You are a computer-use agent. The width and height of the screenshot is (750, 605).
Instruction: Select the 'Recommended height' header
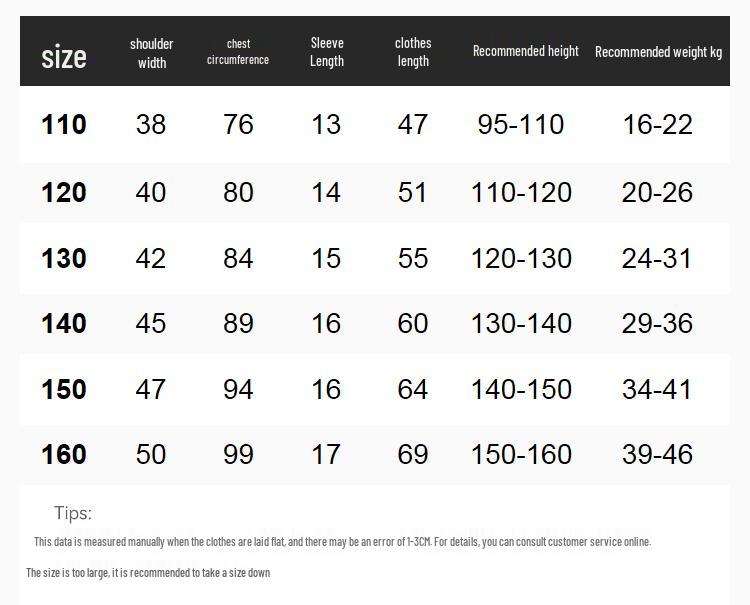tap(526, 51)
